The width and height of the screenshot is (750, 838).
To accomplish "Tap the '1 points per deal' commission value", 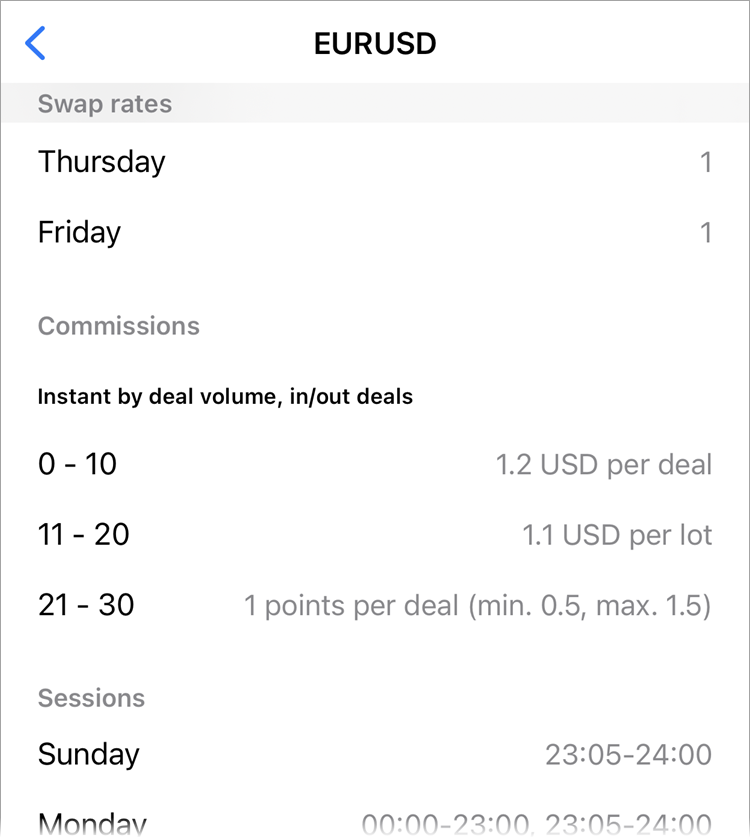I will pyautogui.click(x=478, y=606).
